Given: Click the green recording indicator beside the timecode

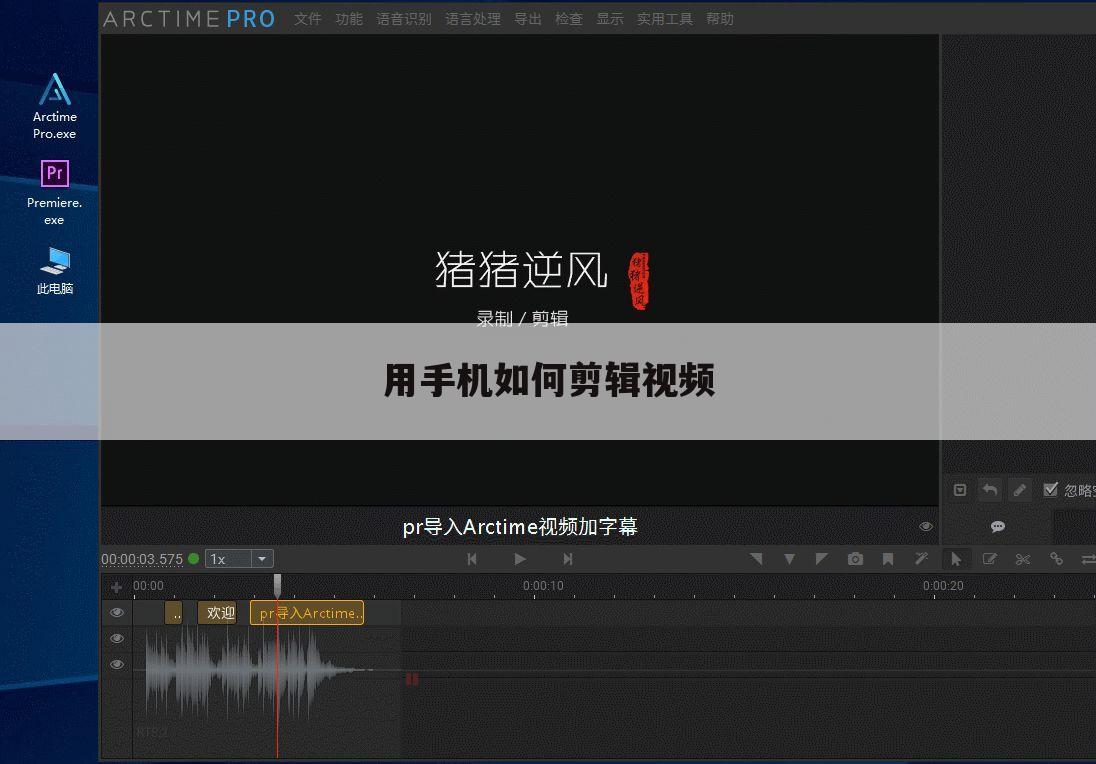Looking at the screenshot, I should pos(194,558).
